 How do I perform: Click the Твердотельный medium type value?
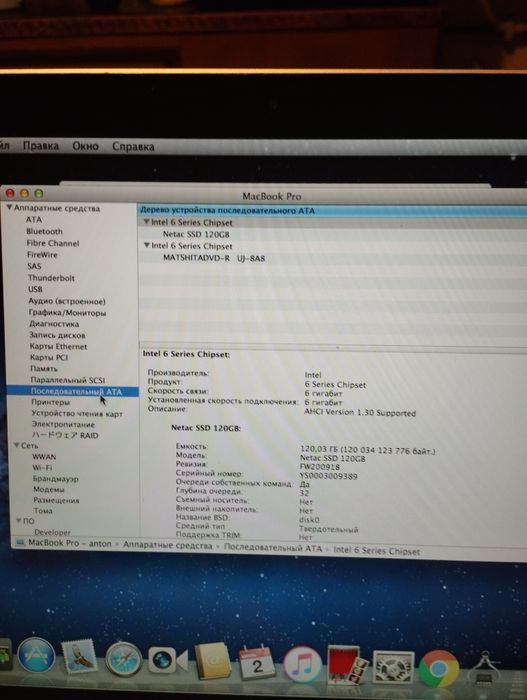(328, 529)
